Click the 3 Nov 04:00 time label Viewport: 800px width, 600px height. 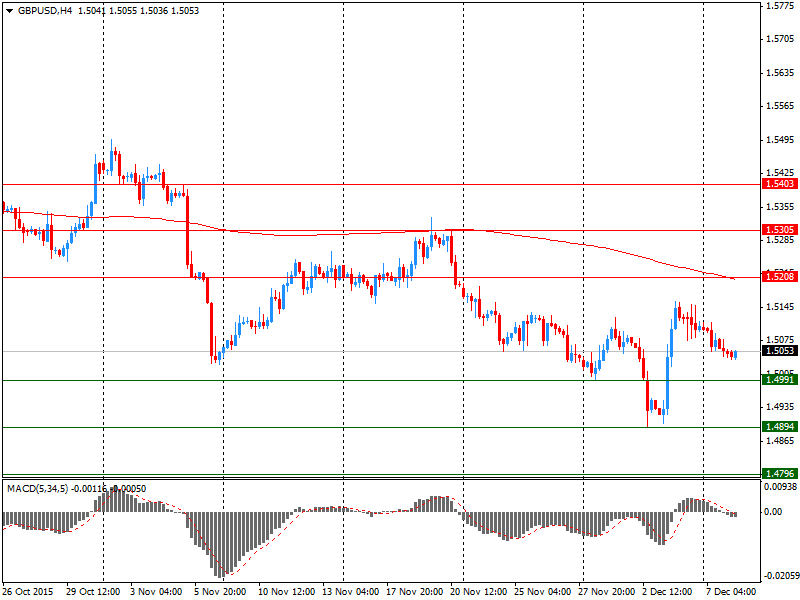(156, 592)
